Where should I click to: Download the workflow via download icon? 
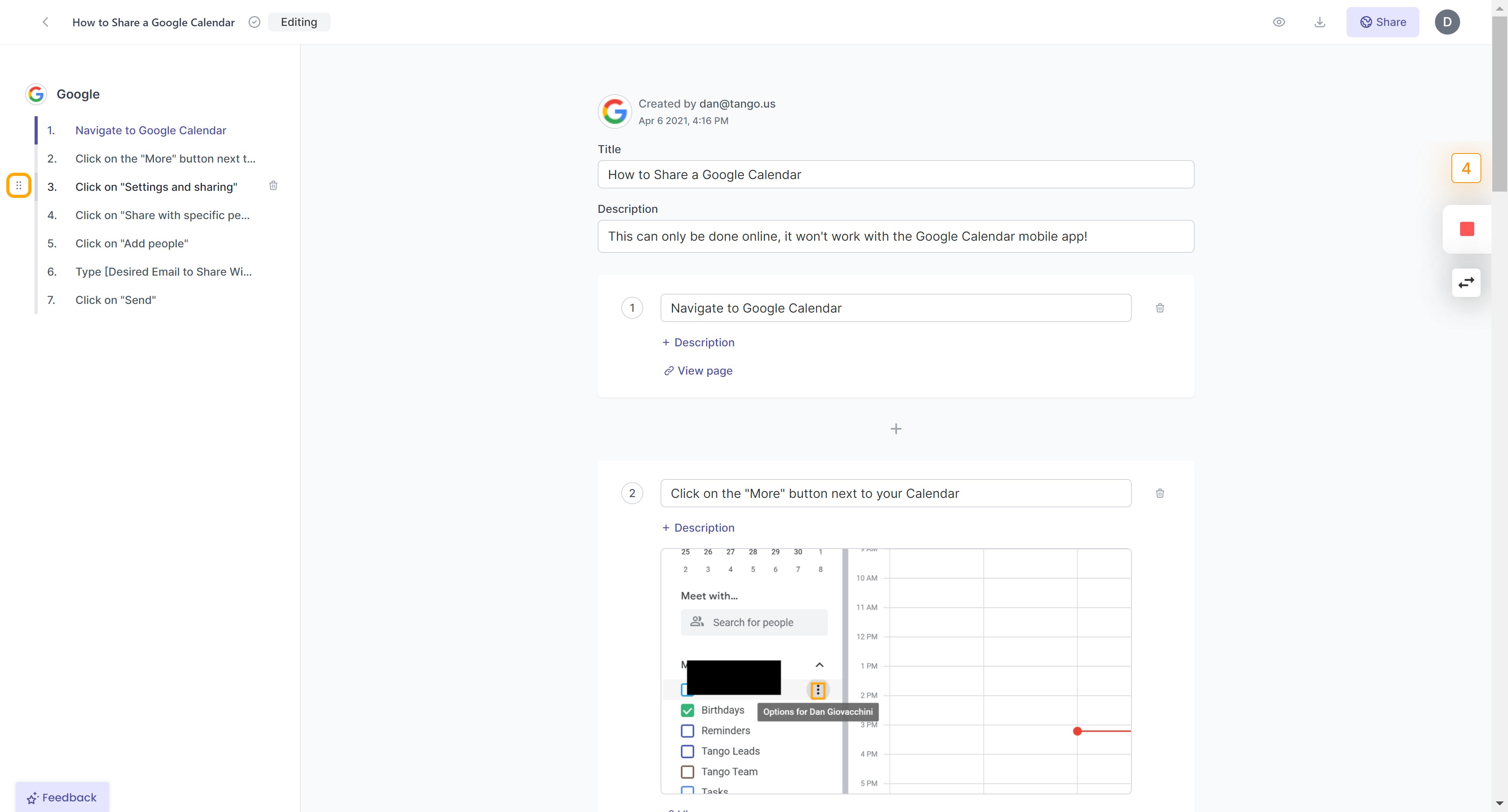(1319, 22)
